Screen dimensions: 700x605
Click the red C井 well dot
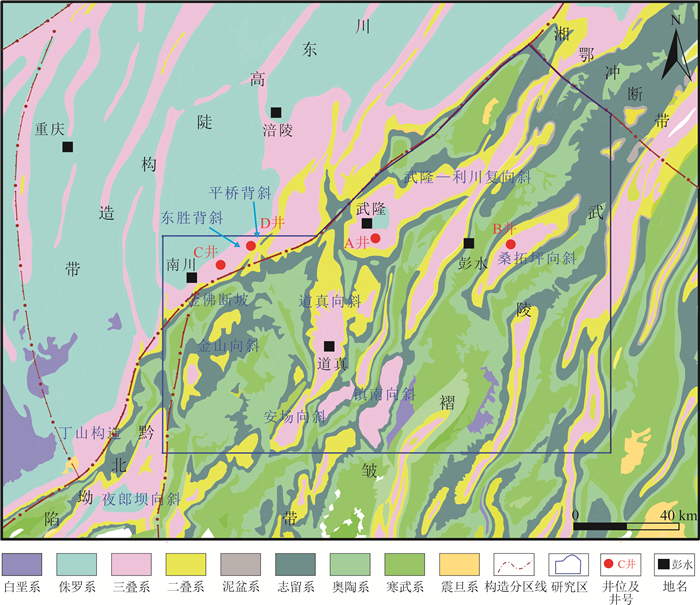220,265
